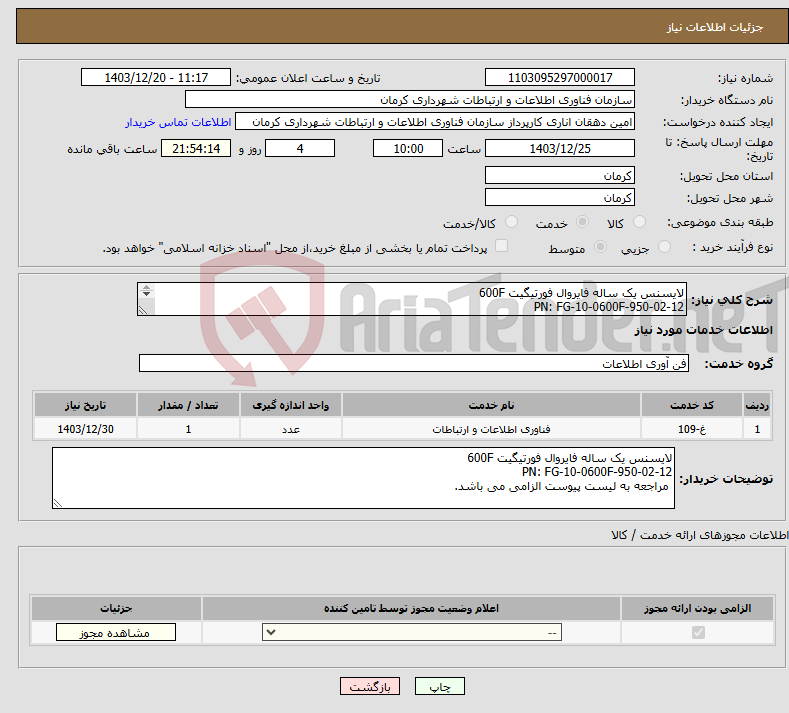The image size is (789, 713).
Task: Click the واحد اندازه گیری column header
Action: click(291, 405)
